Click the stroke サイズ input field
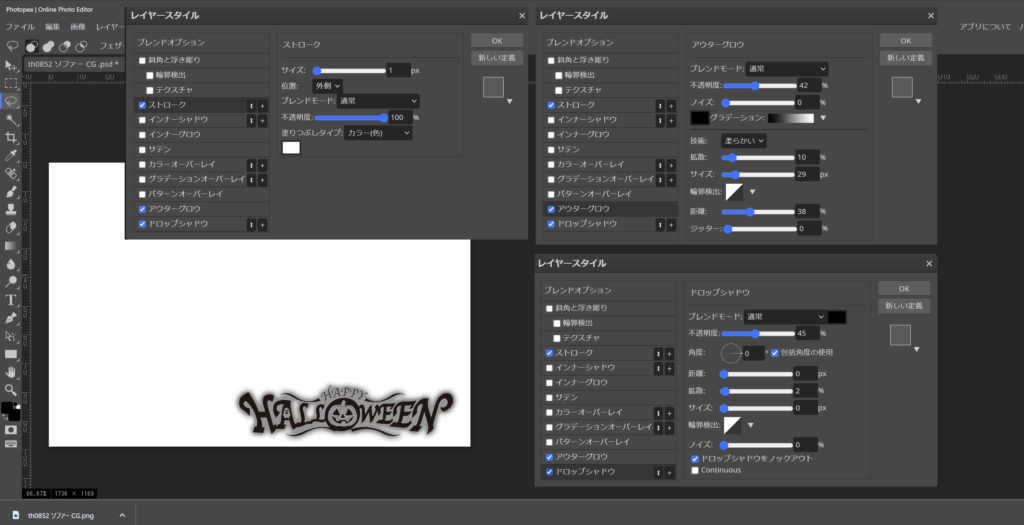1024x525 pixels. click(398, 70)
